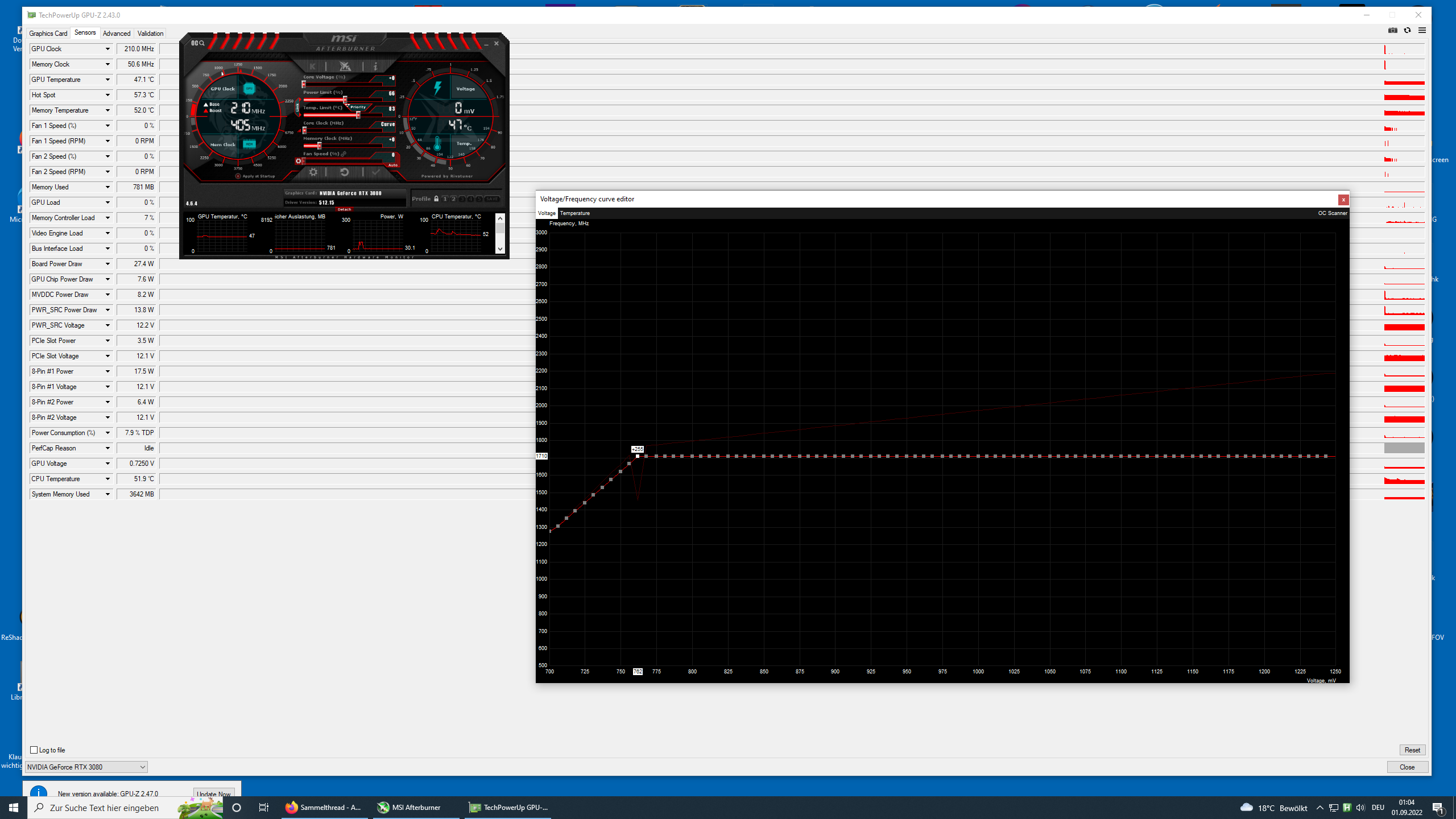The width and height of the screenshot is (1456, 819).
Task: Open the OC Scanner magnifier icon
Action: coord(202,43)
